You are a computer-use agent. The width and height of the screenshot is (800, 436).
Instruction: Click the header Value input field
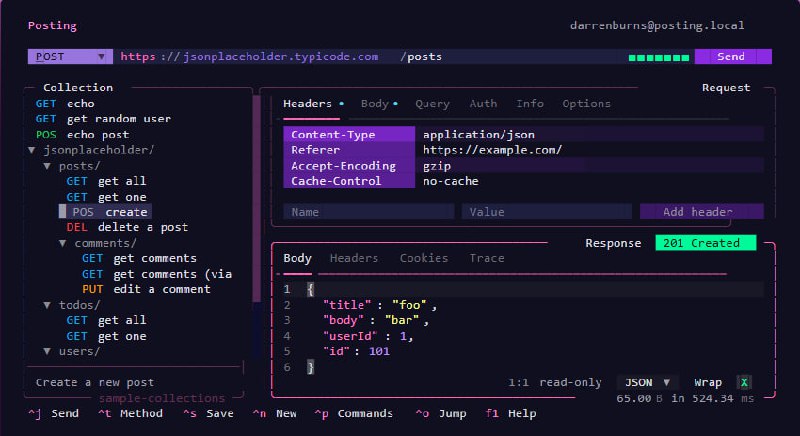pyautogui.click(x=546, y=212)
